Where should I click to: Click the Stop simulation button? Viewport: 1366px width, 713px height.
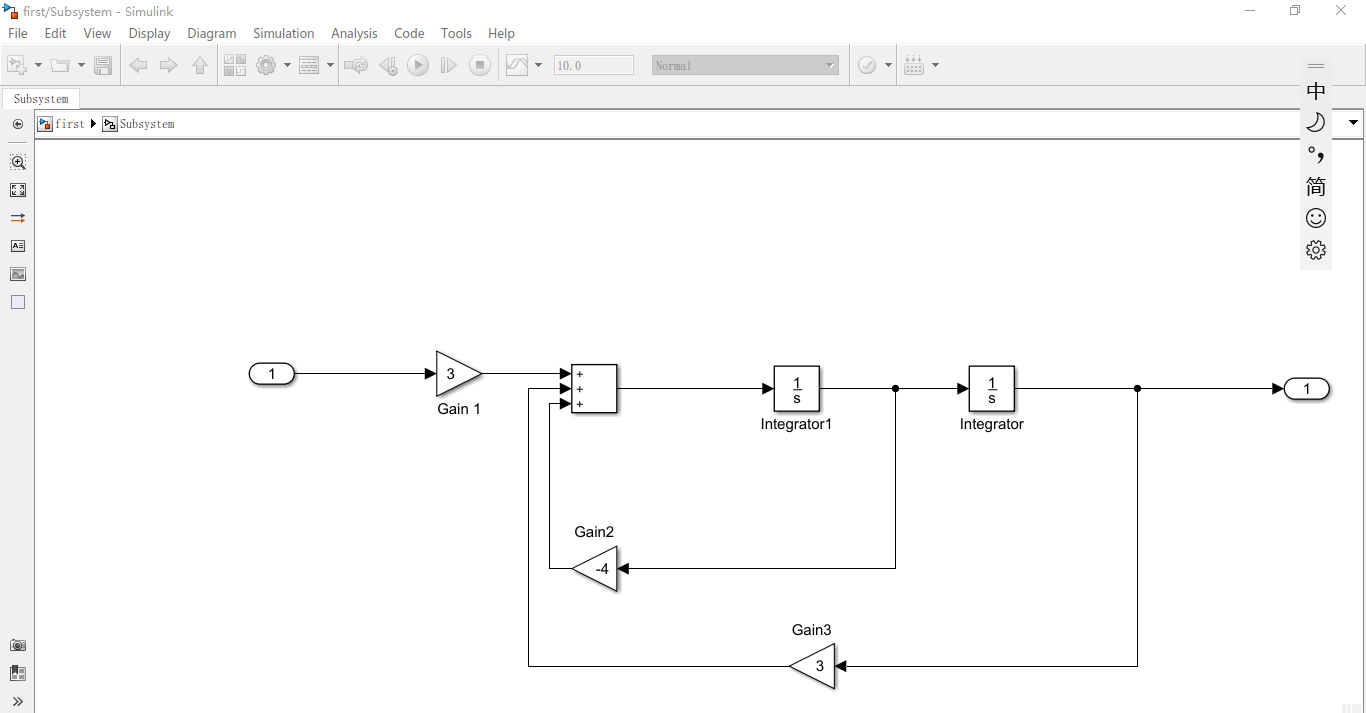click(480, 65)
